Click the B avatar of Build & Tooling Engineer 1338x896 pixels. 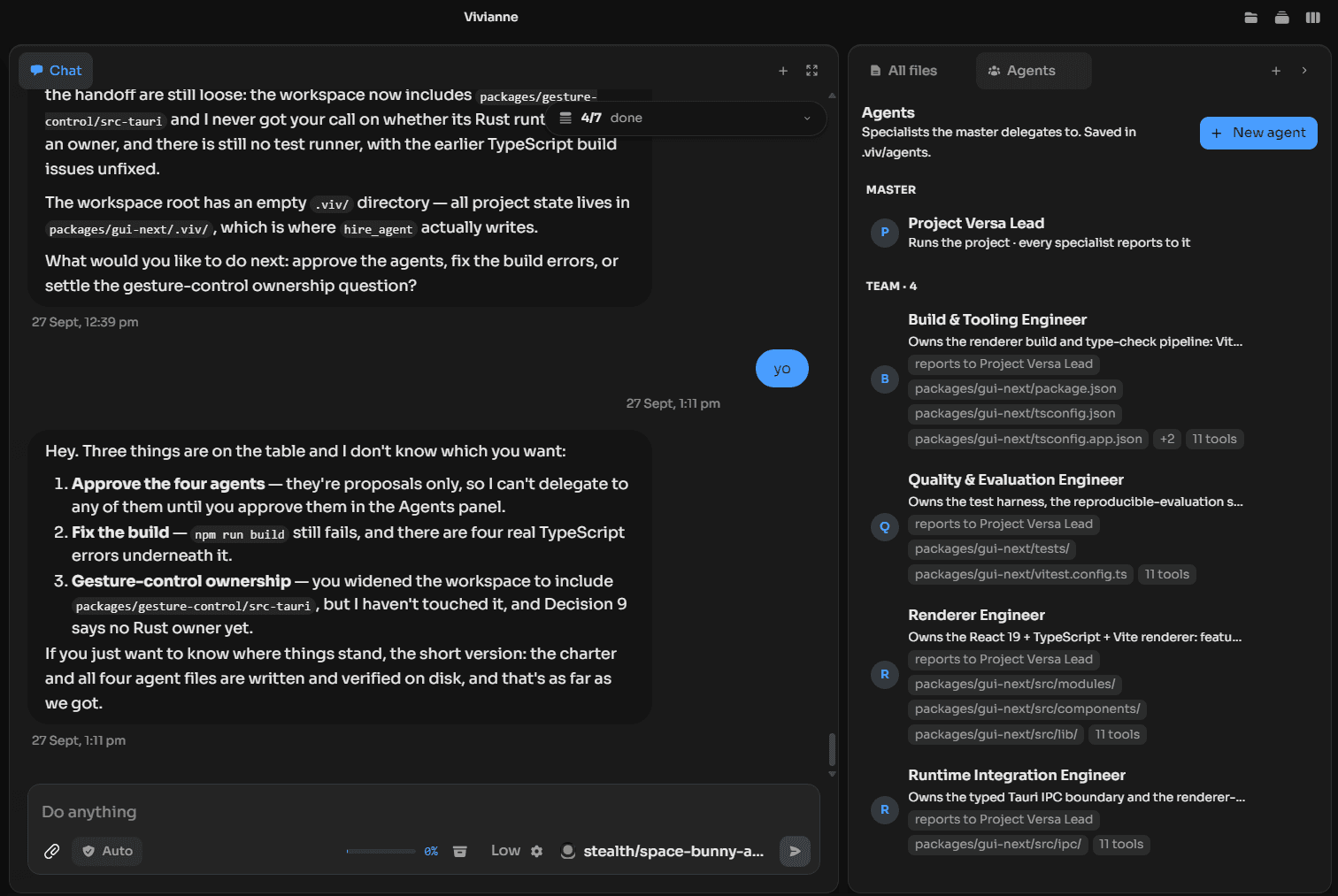[885, 379]
